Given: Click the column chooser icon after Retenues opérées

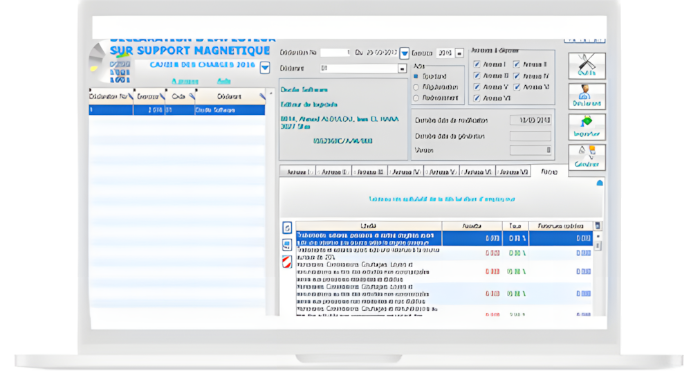Looking at the screenshot, I should [598, 226].
